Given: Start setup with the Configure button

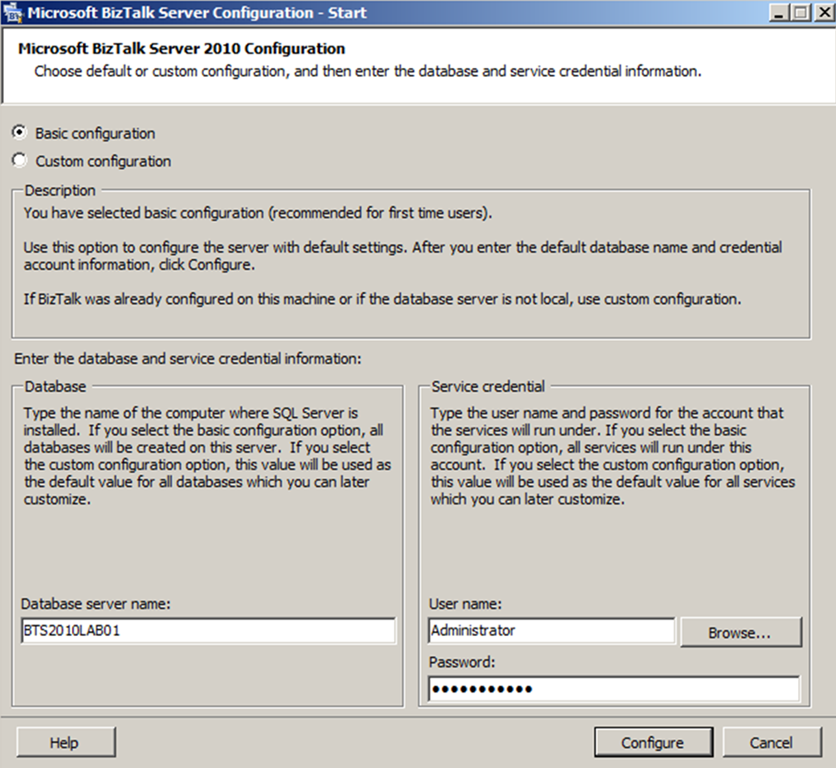Looking at the screenshot, I should point(652,742).
